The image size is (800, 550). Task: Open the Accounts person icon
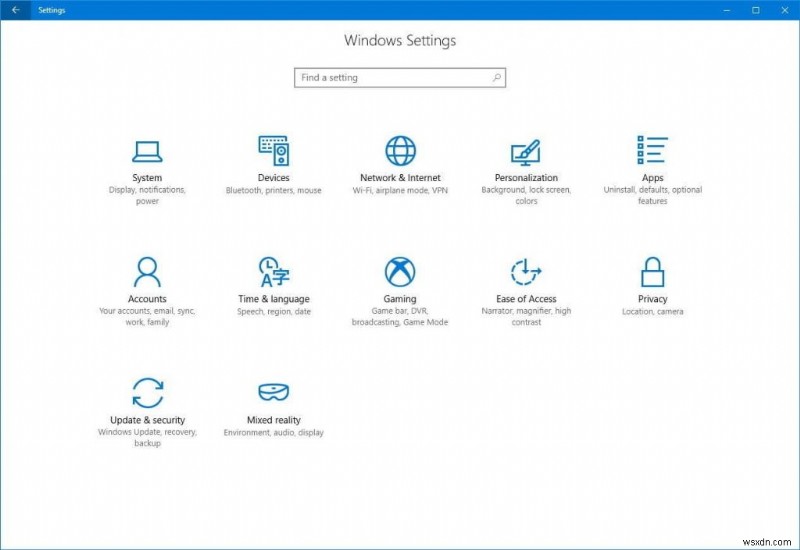click(147, 271)
